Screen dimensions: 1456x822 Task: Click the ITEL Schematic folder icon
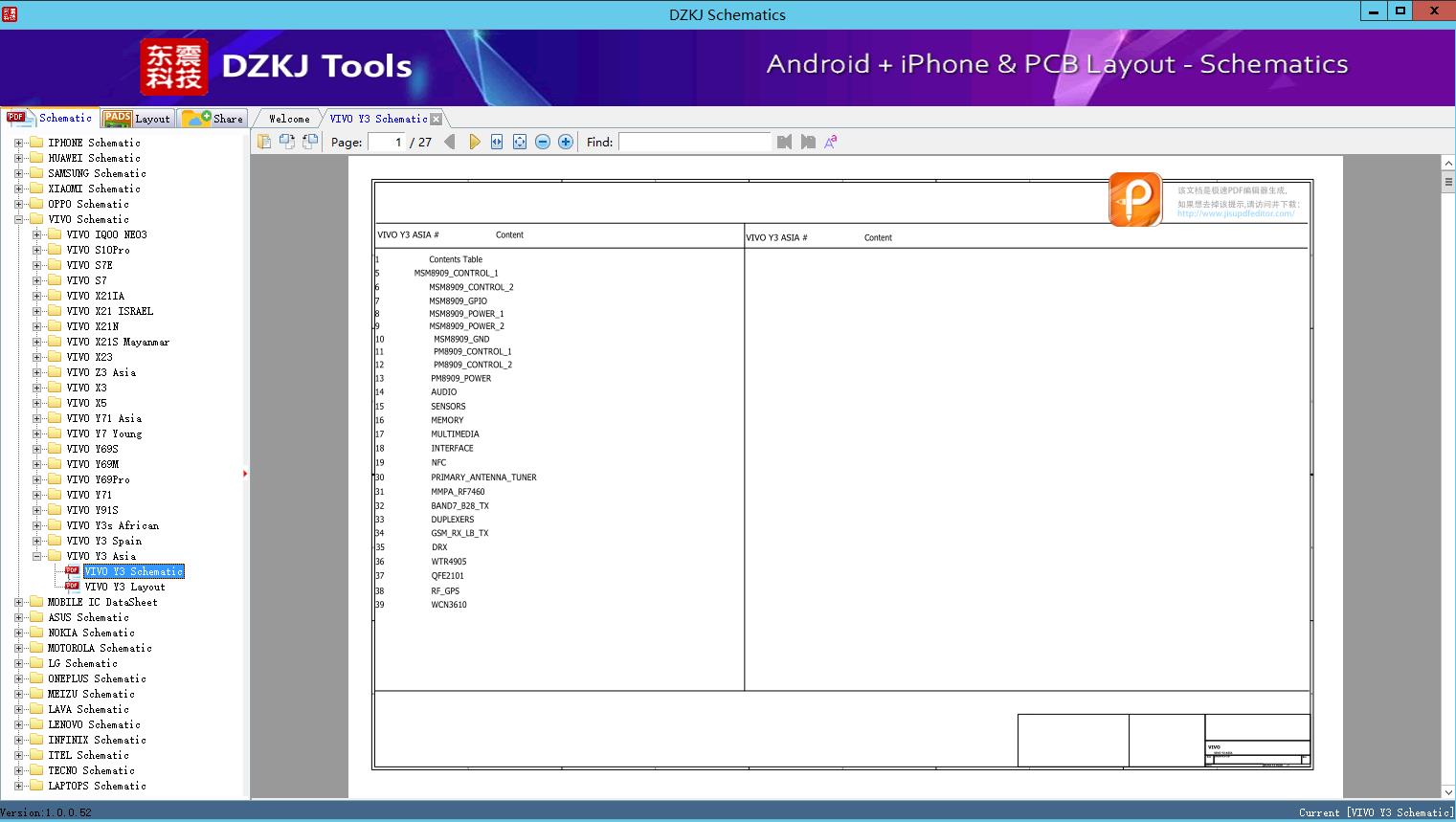(36, 755)
